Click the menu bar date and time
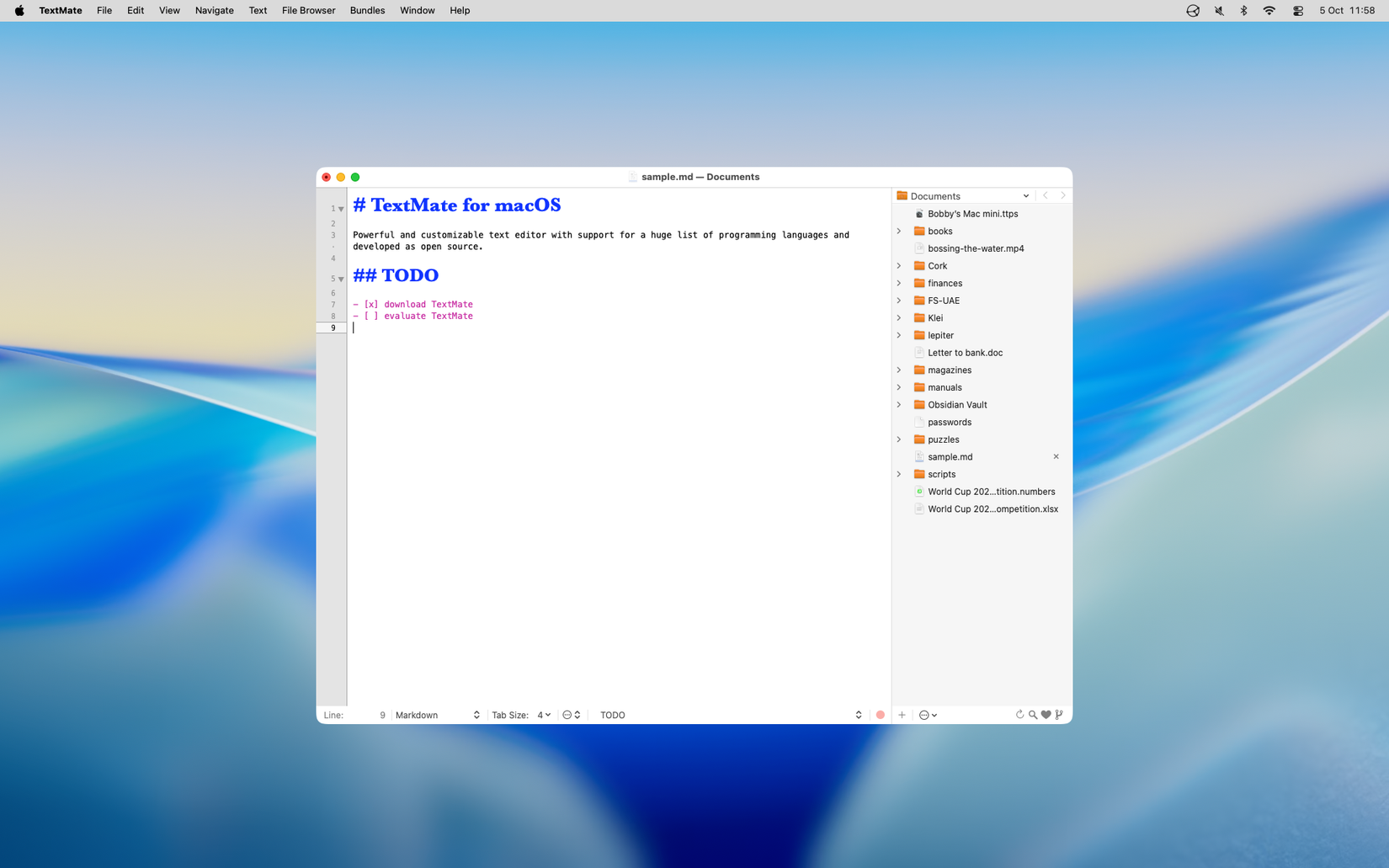The image size is (1389, 868). [x=1347, y=10]
